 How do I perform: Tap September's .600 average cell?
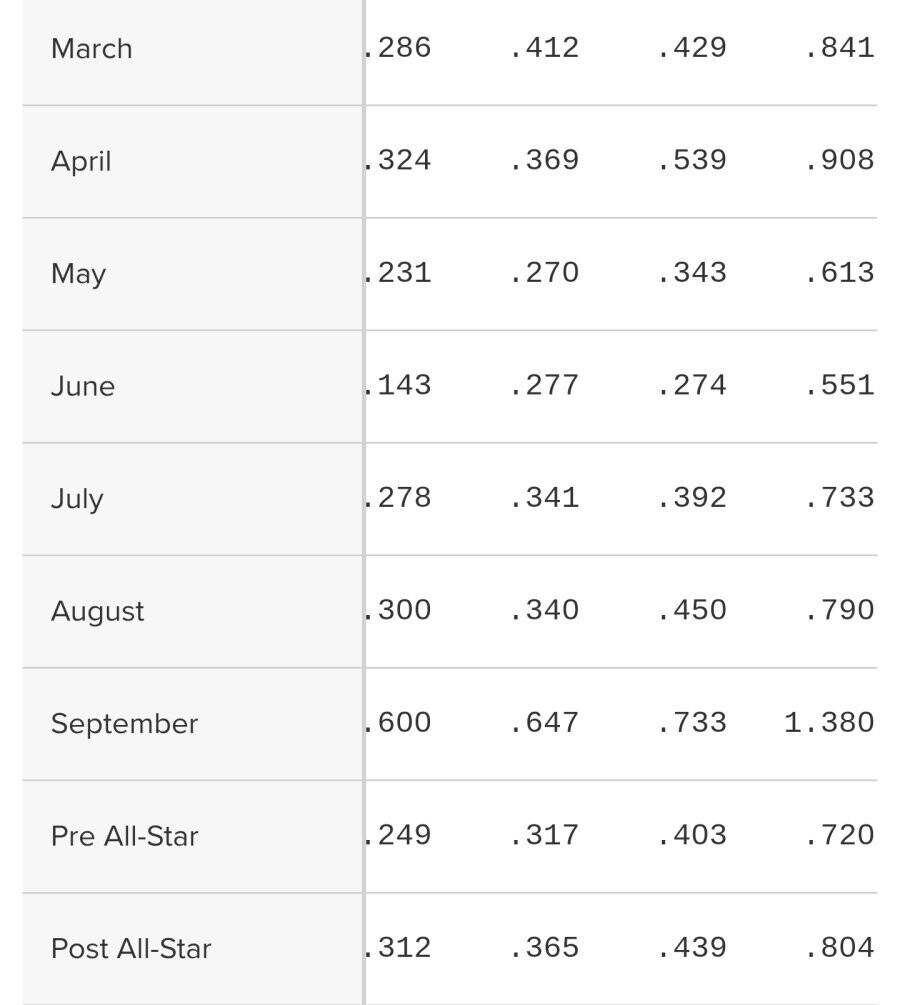pyautogui.click(x=399, y=722)
